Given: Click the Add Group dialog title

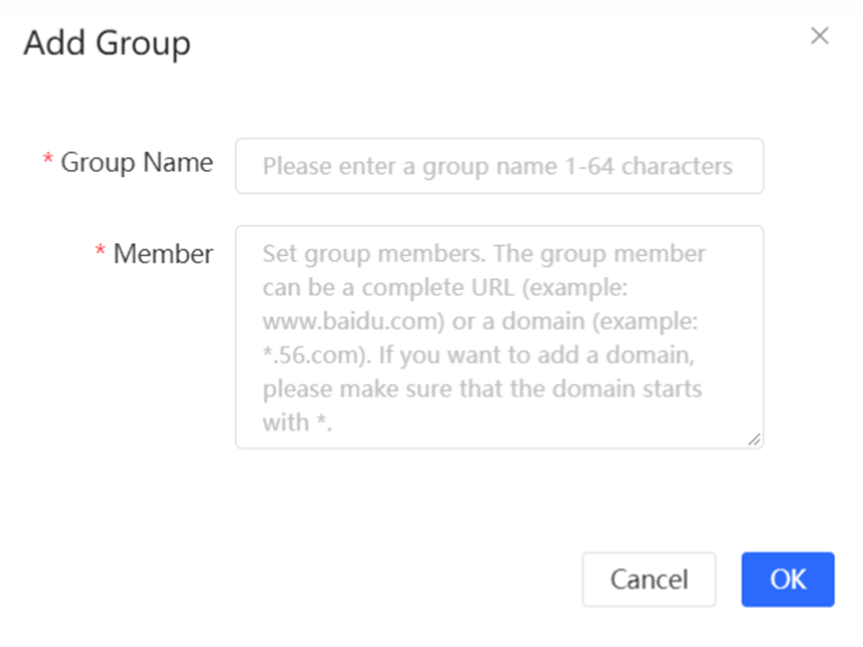Looking at the screenshot, I should pos(107,43).
